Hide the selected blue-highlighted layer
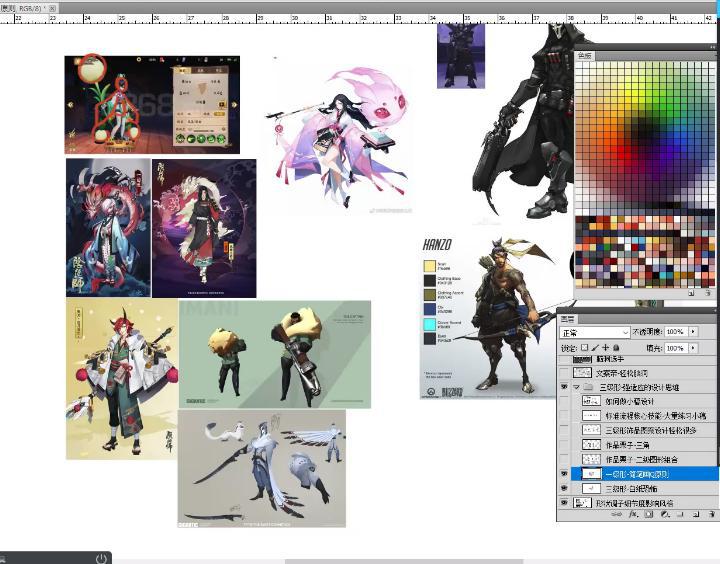The height and width of the screenshot is (564, 720). [x=564, y=474]
